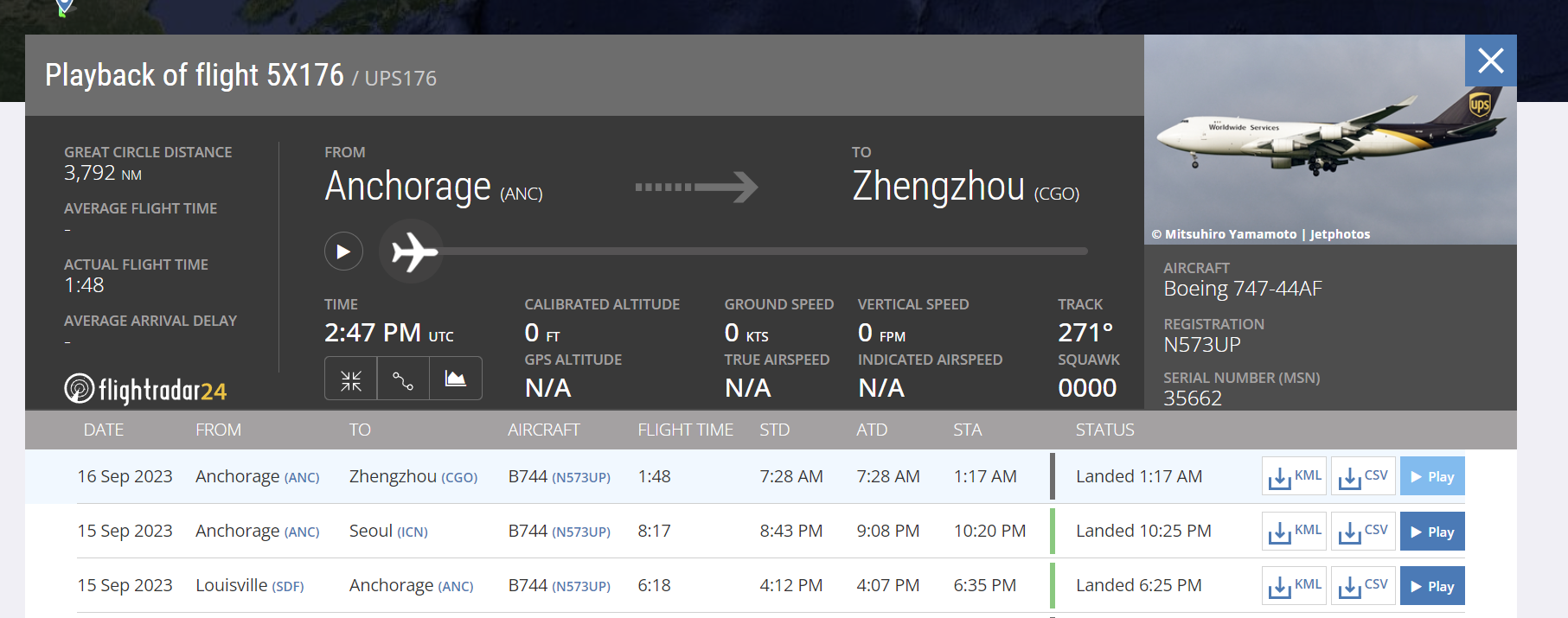Click the Jetphotos photographer credit
The width and height of the screenshot is (1568, 618).
1261,234
